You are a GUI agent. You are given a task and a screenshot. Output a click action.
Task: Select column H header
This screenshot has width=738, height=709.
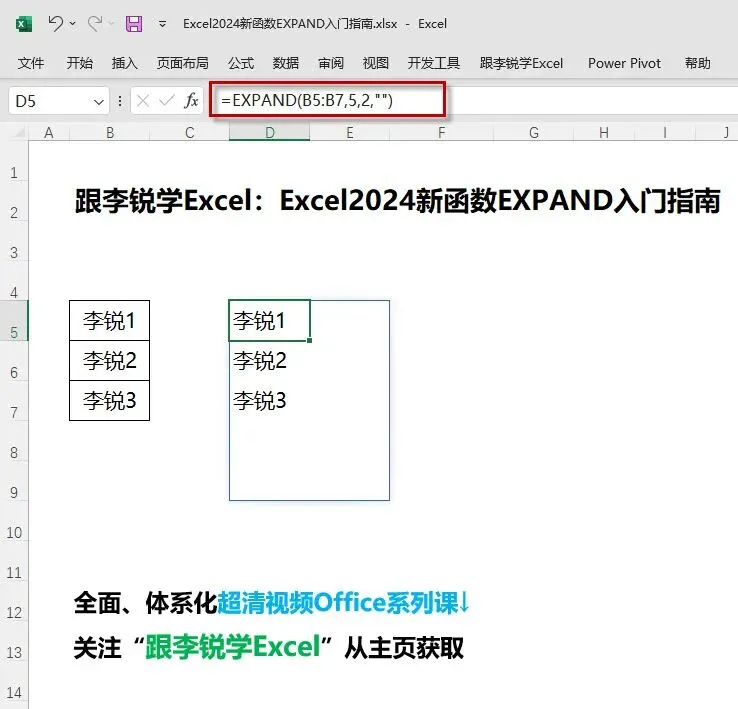pyautogui.click(x=604, y=133)
